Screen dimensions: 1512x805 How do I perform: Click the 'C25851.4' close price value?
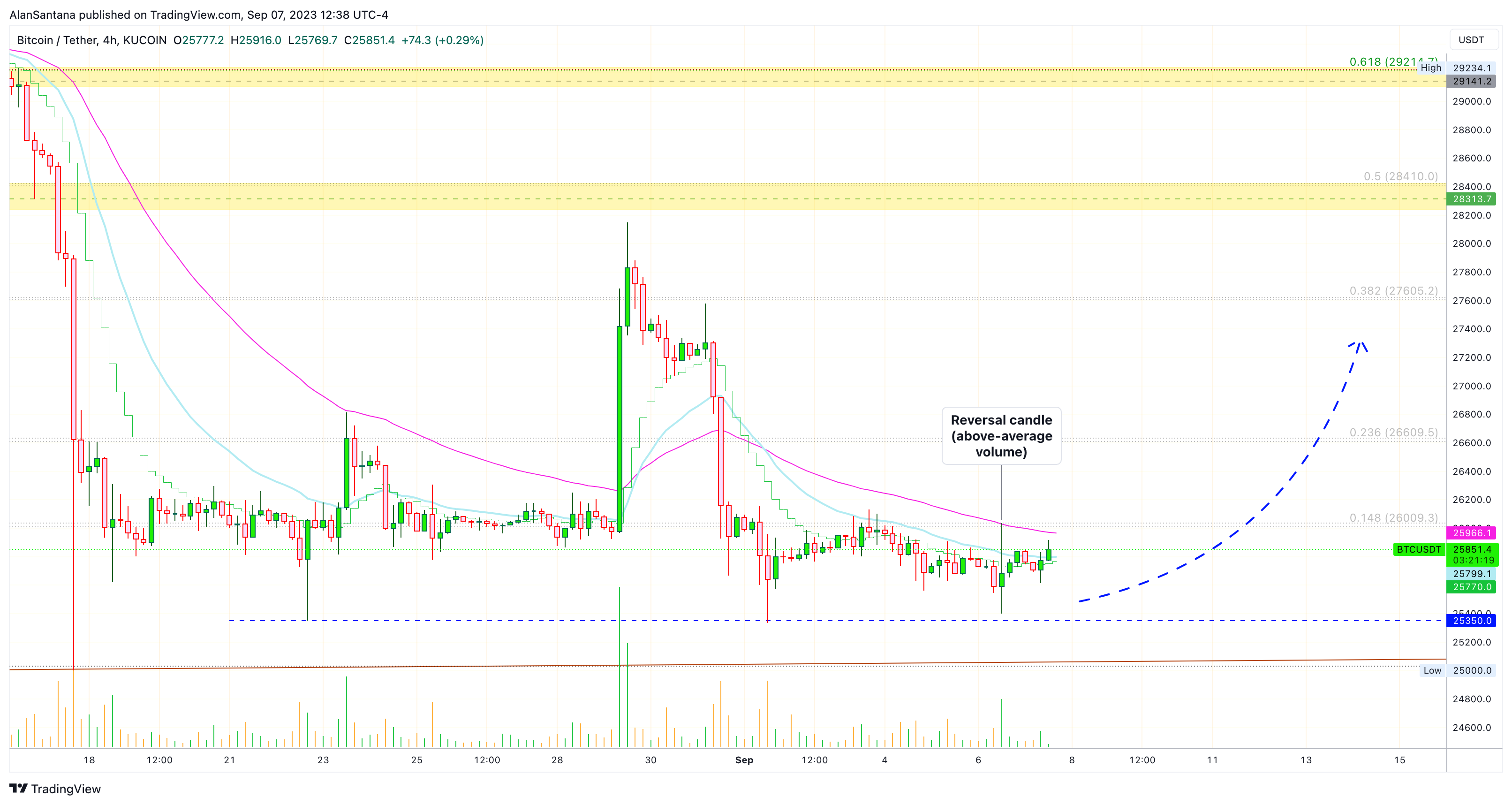[x=369, y=40]
